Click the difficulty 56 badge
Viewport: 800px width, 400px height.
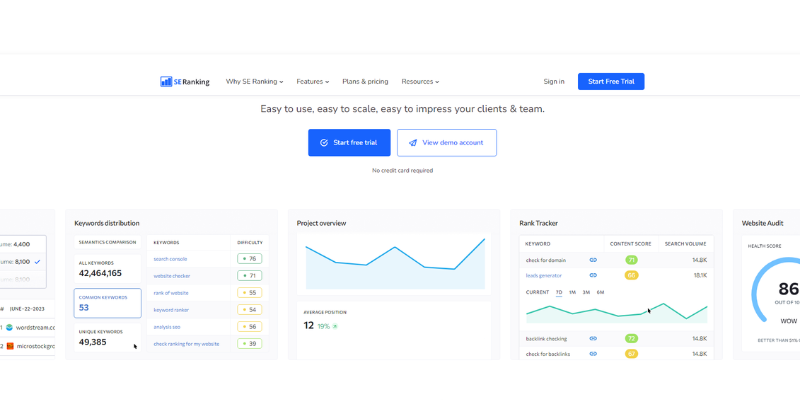point(249,327)
